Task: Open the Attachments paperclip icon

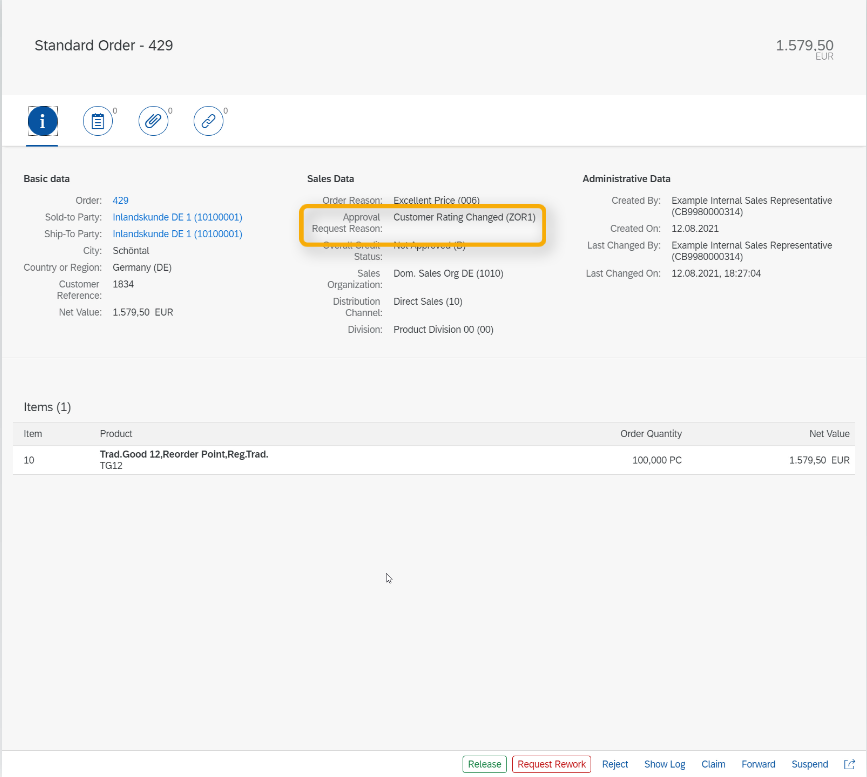Action: click(152, 120)
